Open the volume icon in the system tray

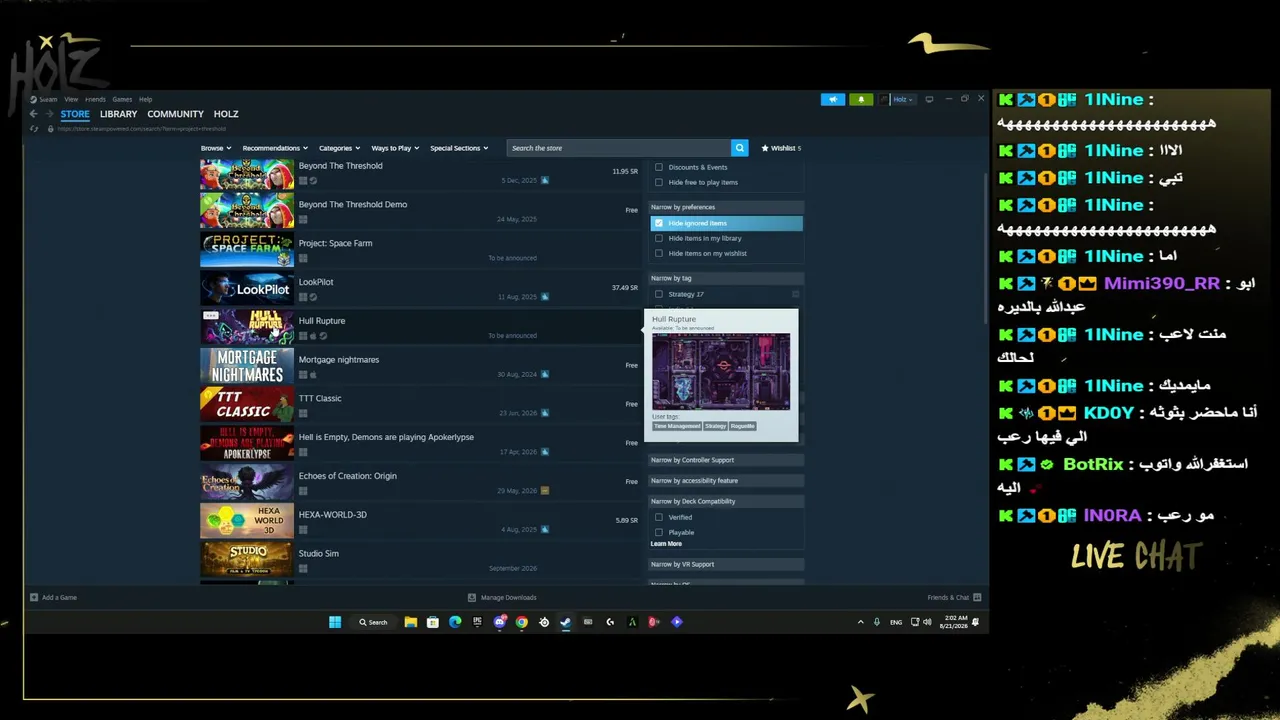(x=927, y=622)
